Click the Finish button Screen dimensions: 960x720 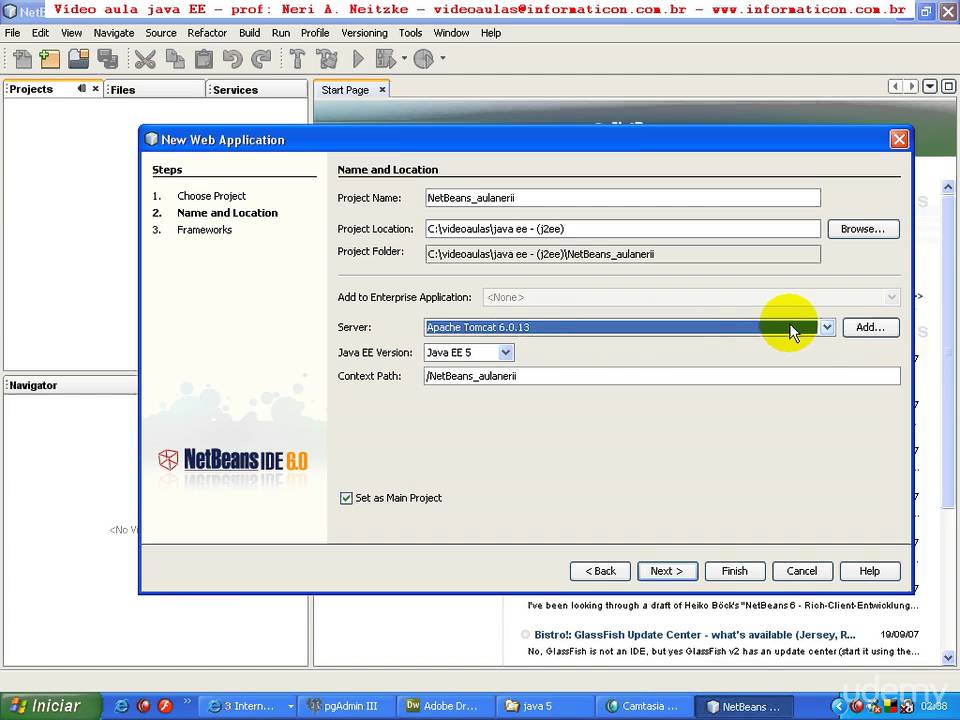735,571
